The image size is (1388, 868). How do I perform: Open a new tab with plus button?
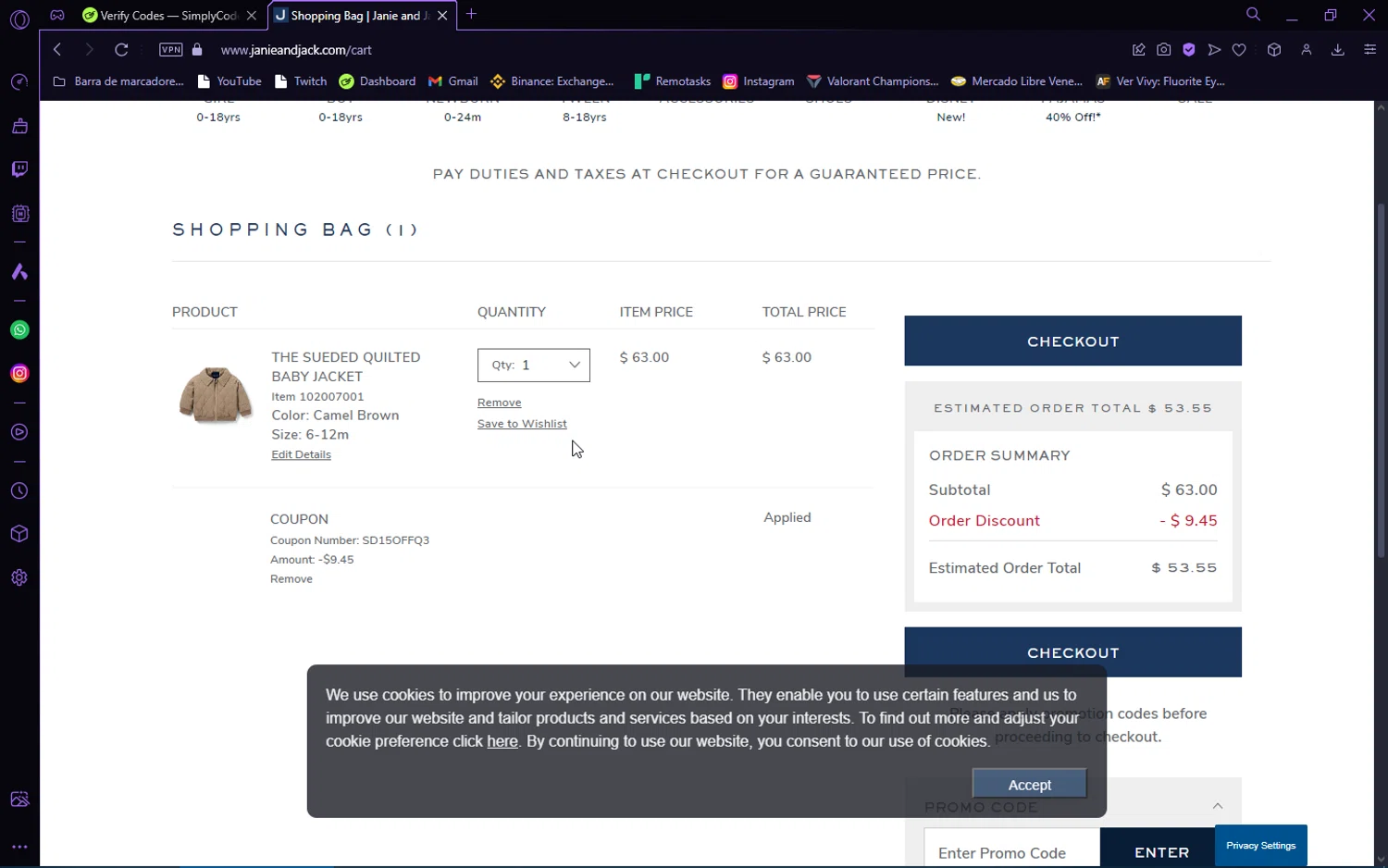tap(471, 15)
